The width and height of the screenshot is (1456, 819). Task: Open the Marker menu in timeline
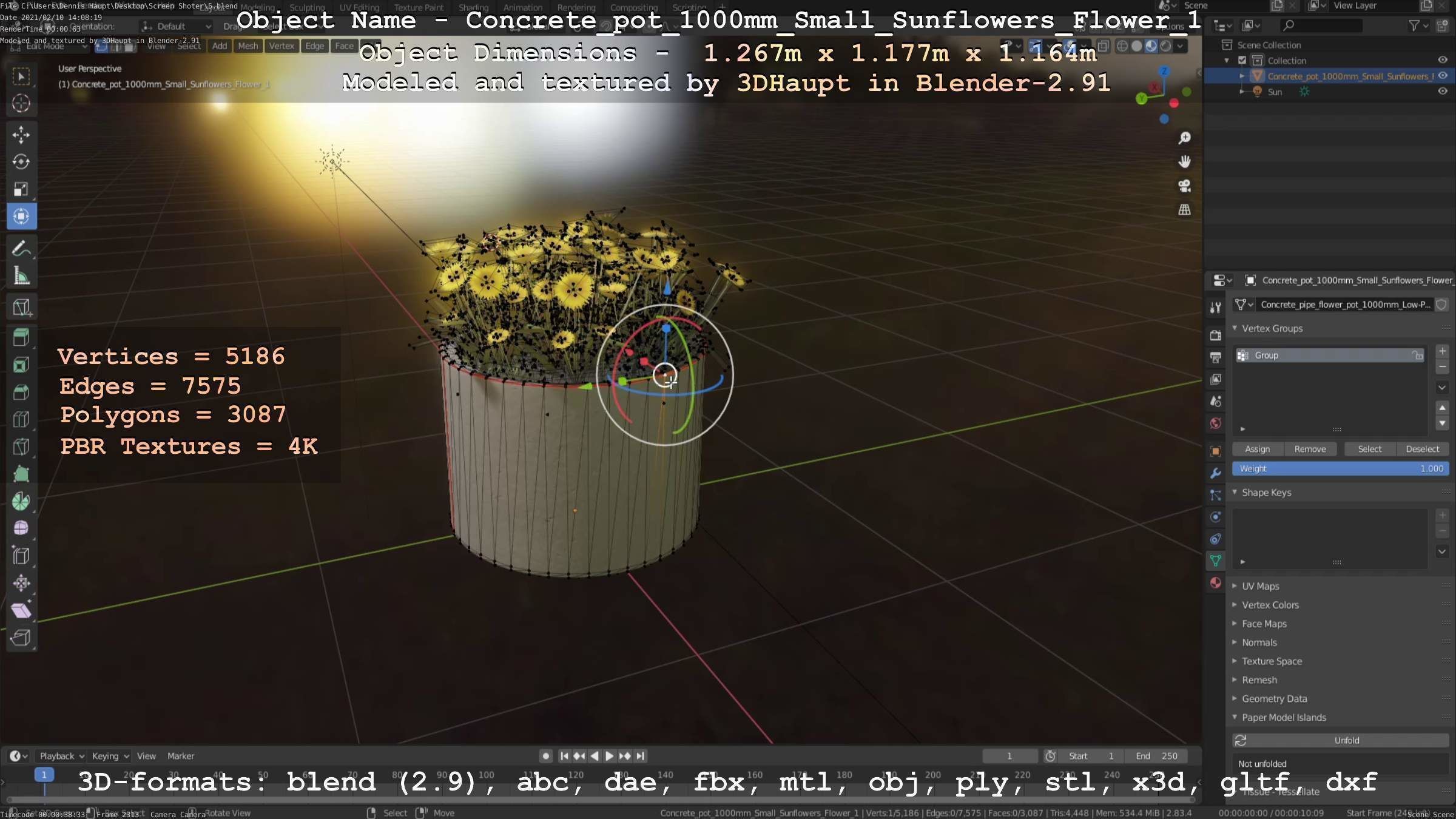tap(181, 756)
